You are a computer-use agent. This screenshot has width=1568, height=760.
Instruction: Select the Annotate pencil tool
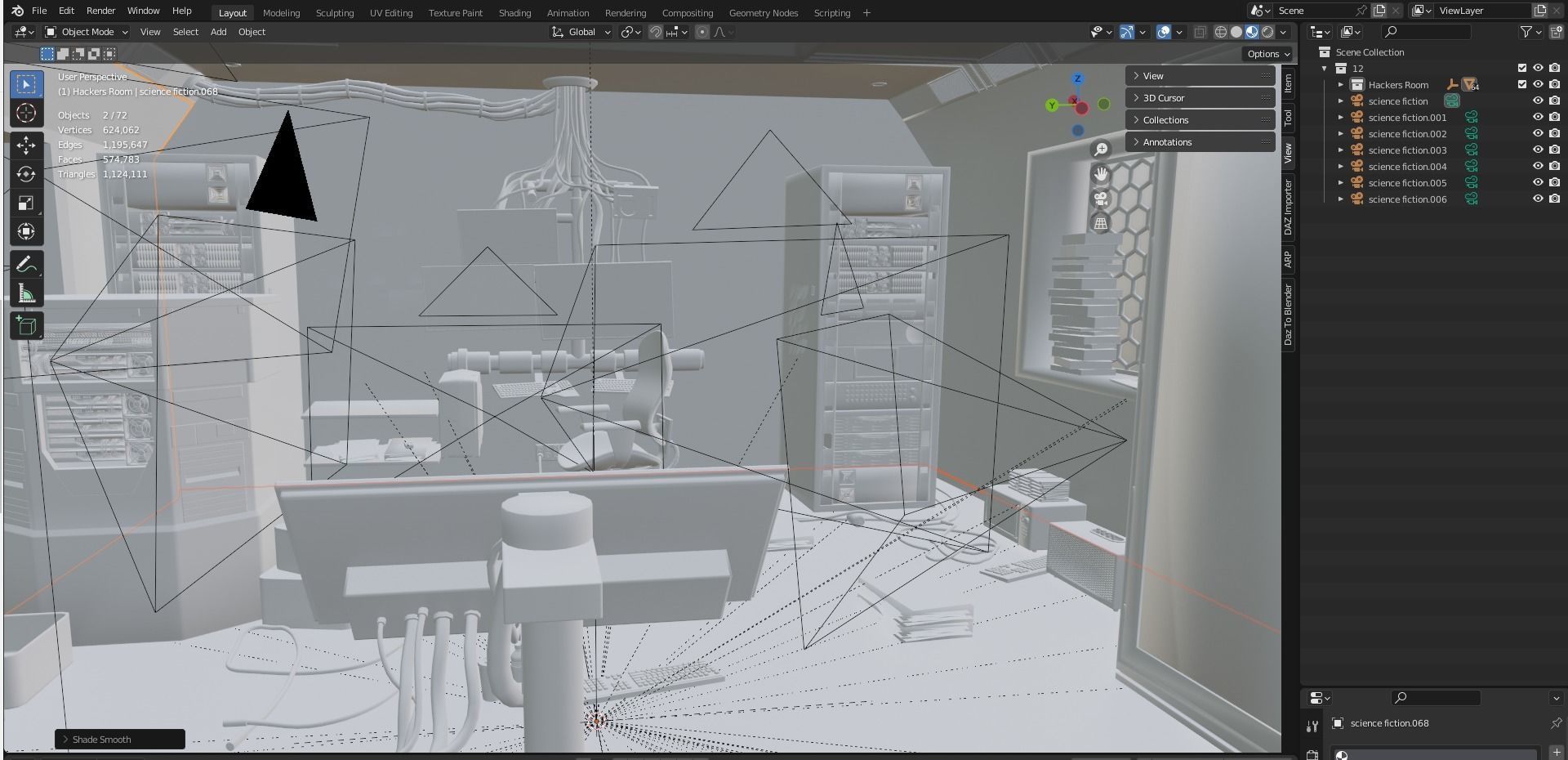tap(26, 265)
